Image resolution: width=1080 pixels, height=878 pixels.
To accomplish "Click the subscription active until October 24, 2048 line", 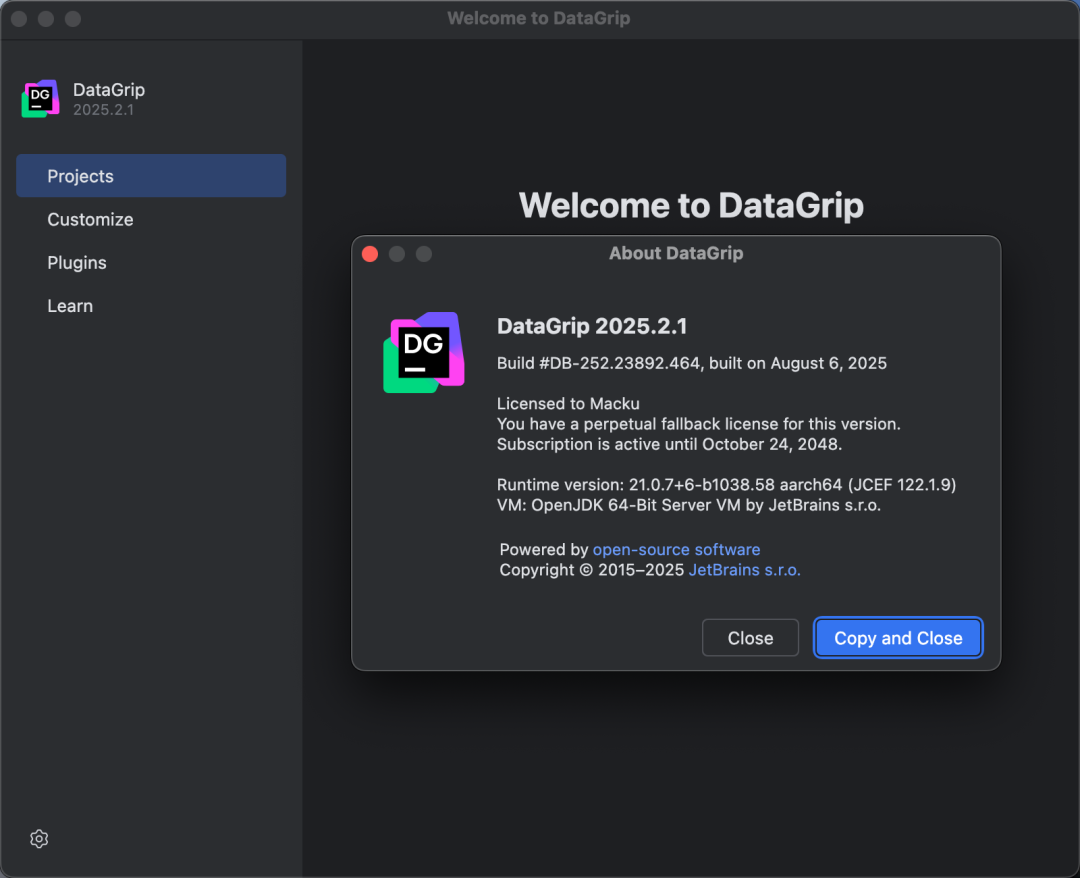I will pyautogui.click(x=669, y=444).
